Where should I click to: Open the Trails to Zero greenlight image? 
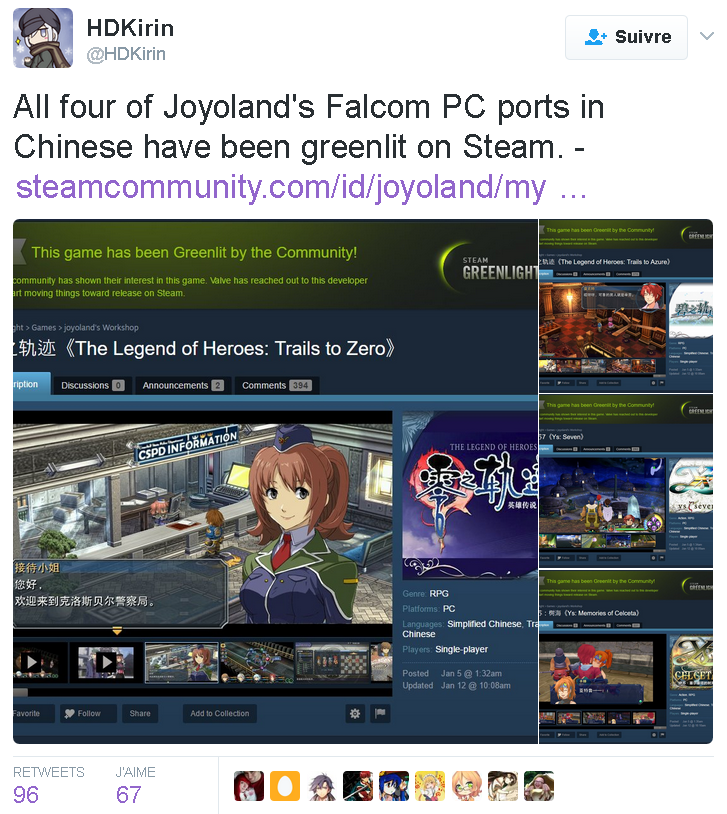pos(276,481)
